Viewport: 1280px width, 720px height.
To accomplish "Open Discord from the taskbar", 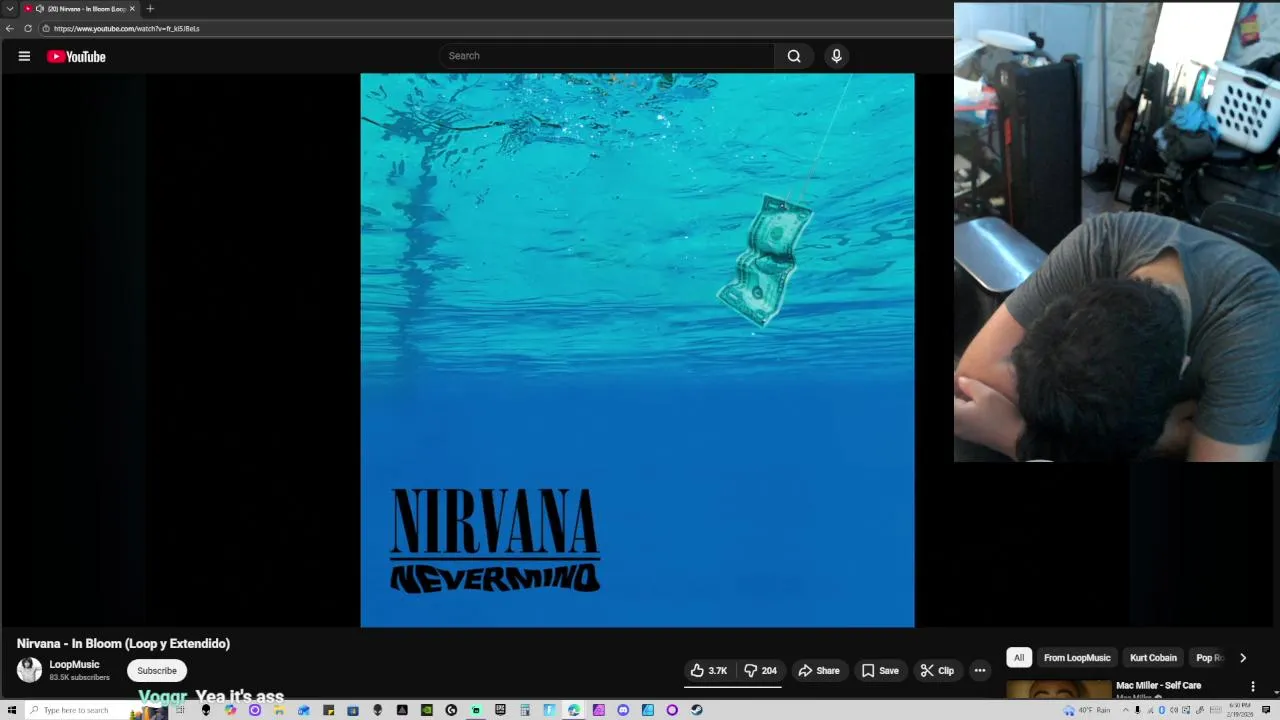I will point(623,710).
